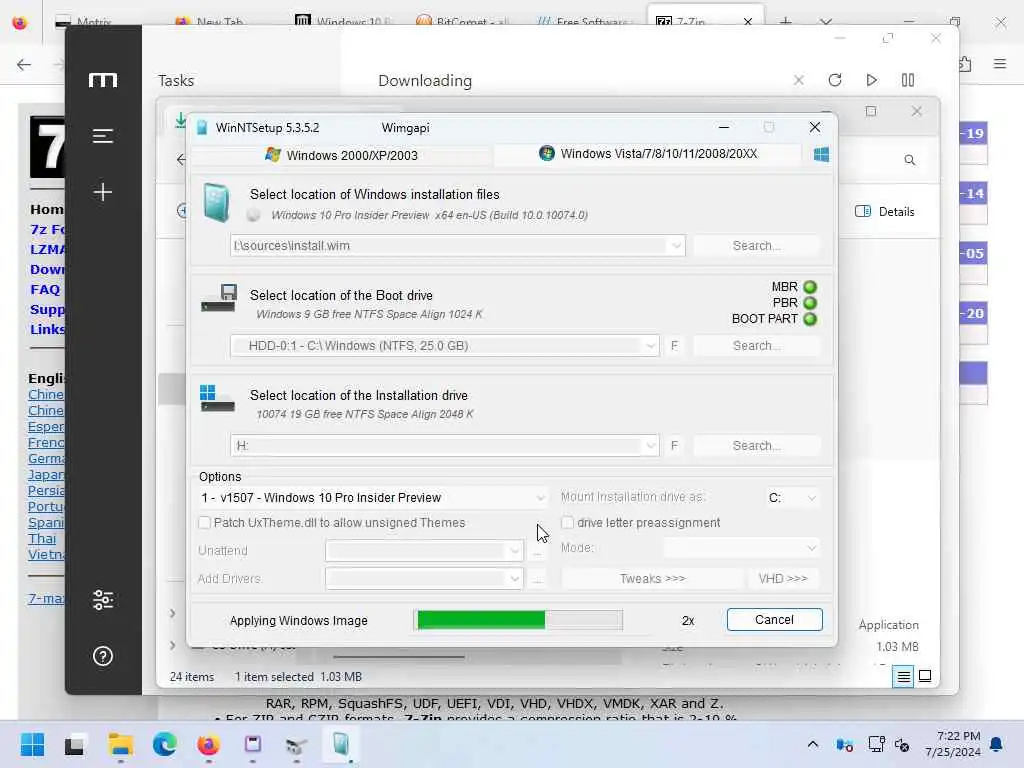Open the Windows 10 Pro edition dropdown
Image resolution: width=1024 pixels, height=768 pixels.
(373, 498)
